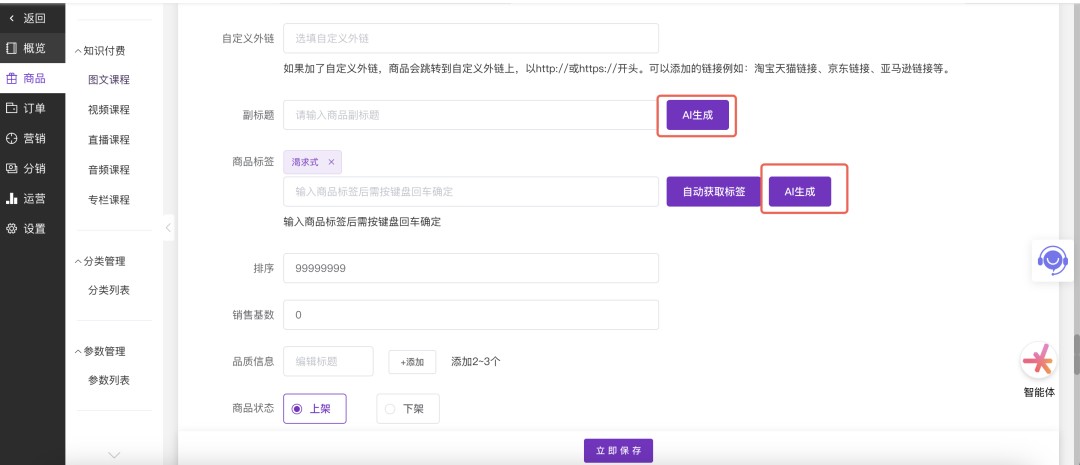
Task: Click the 运营 operations chart icon
Action: tap(12, 198)
